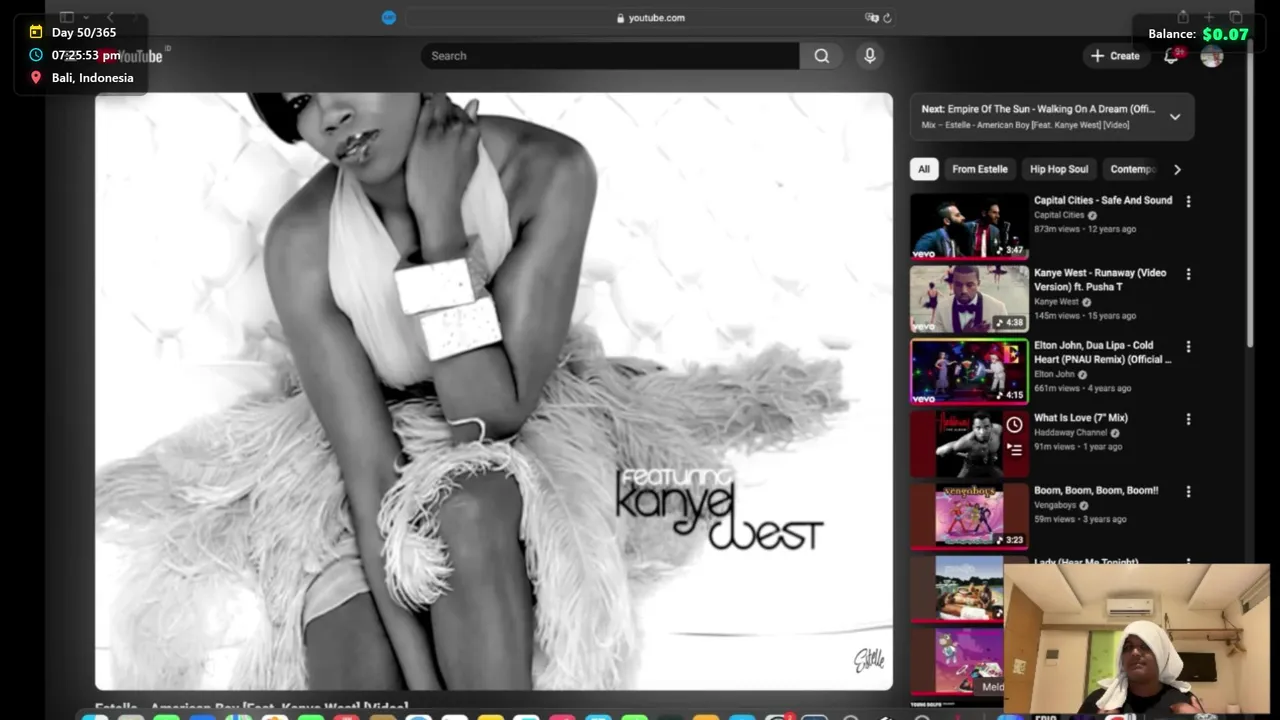This screenshot has height=720, width=1280.
Task: Open the account avatar menu
Action: (1212, 56)
